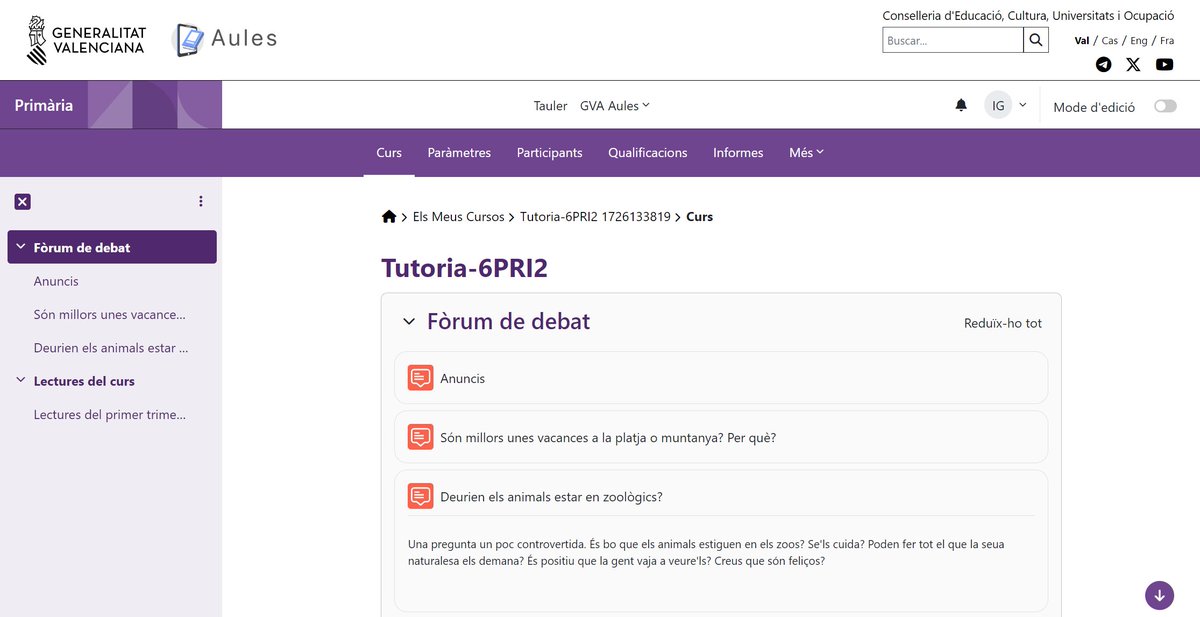The width and height of the screenshot is (1200, 617).
Task: Open the YouTube social icon
Action: click(1164, 64)
